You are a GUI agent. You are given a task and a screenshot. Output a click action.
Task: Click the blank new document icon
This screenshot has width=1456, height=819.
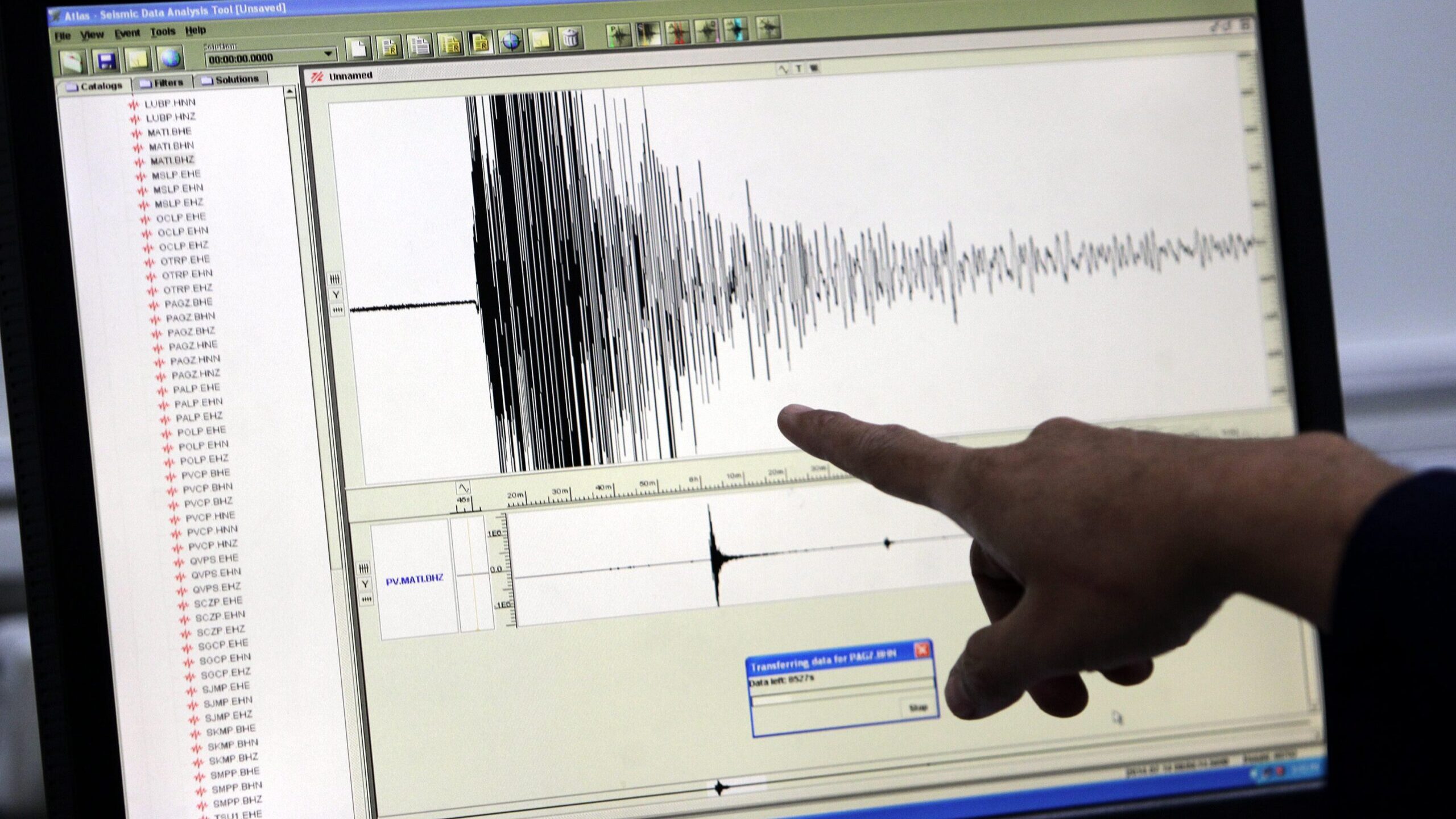tap(358, 49)
